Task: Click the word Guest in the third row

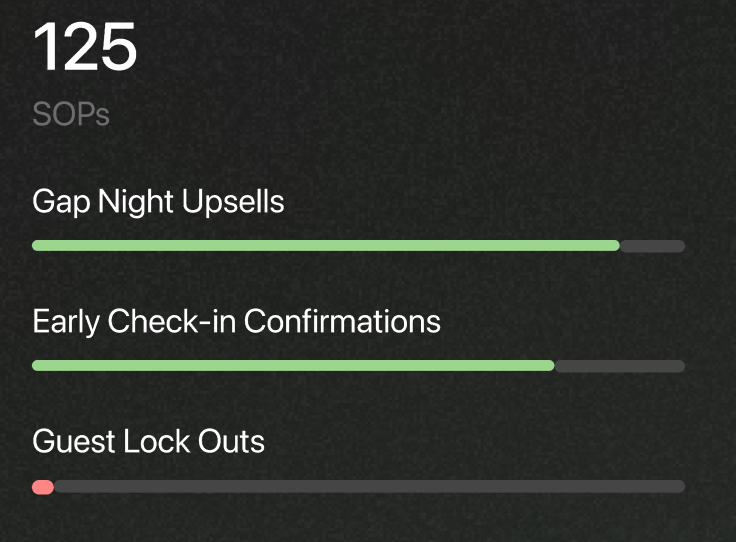Action: pos(73,441)
